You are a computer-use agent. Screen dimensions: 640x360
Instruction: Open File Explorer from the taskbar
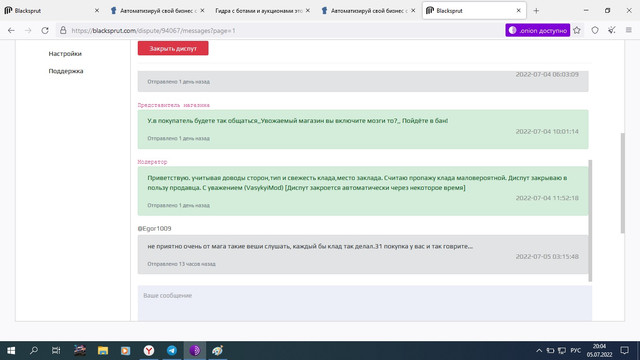tap(103, 351)
